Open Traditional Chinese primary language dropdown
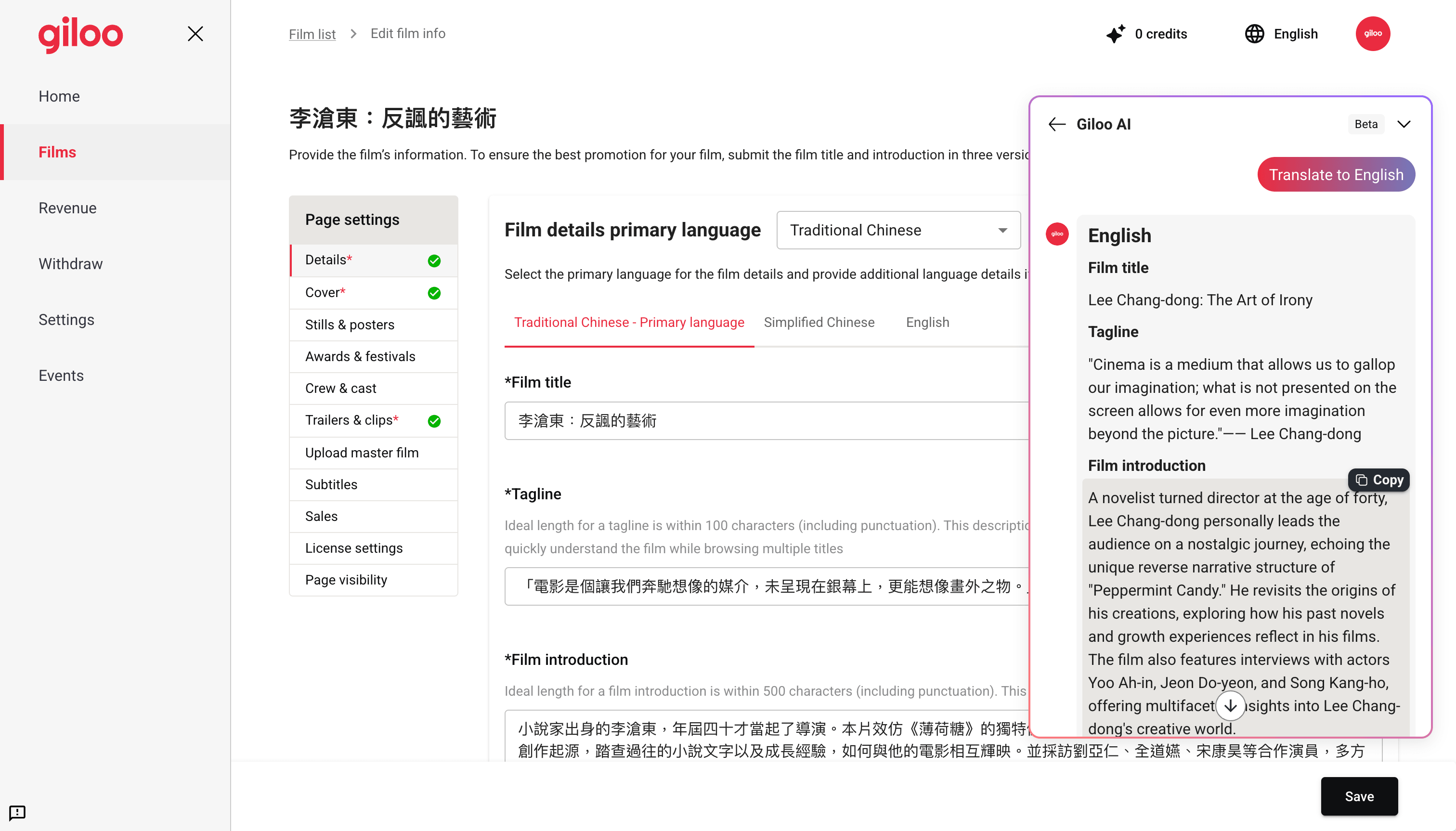This screenshot has height=831, width=1456. [898, 231]
